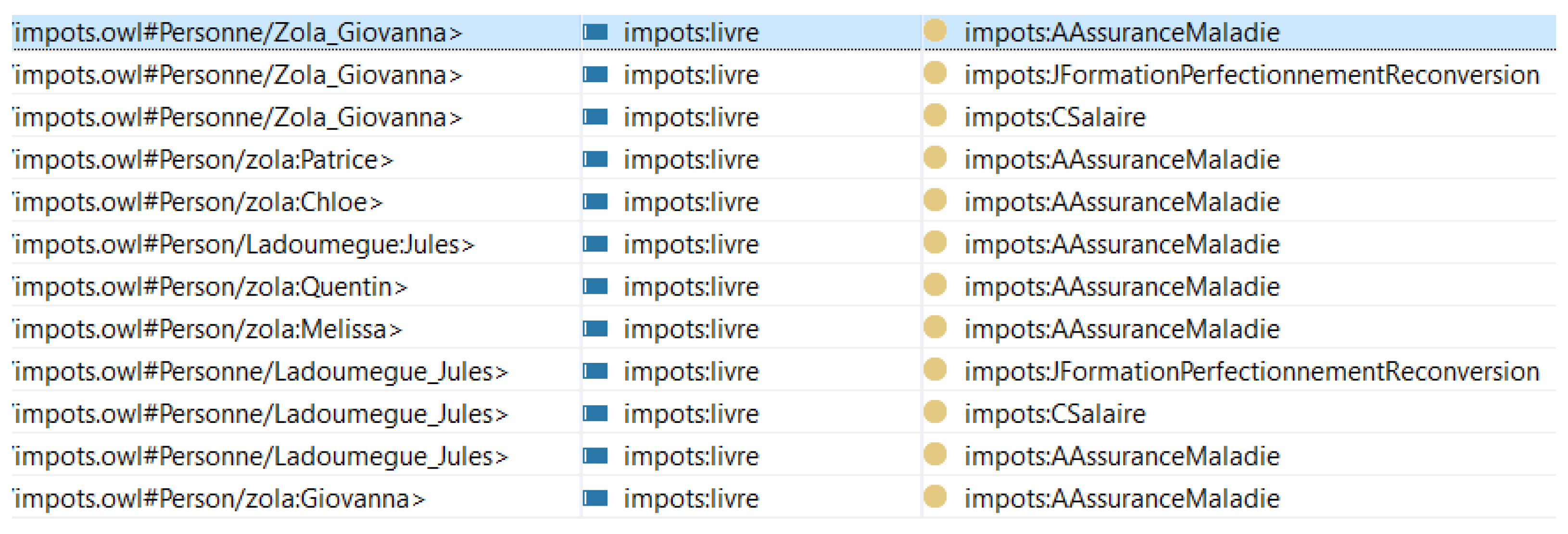Click blue property icon in Ladoumegue:Jules row
Viewport: 1568px width, 534px height.
[594, 244]
